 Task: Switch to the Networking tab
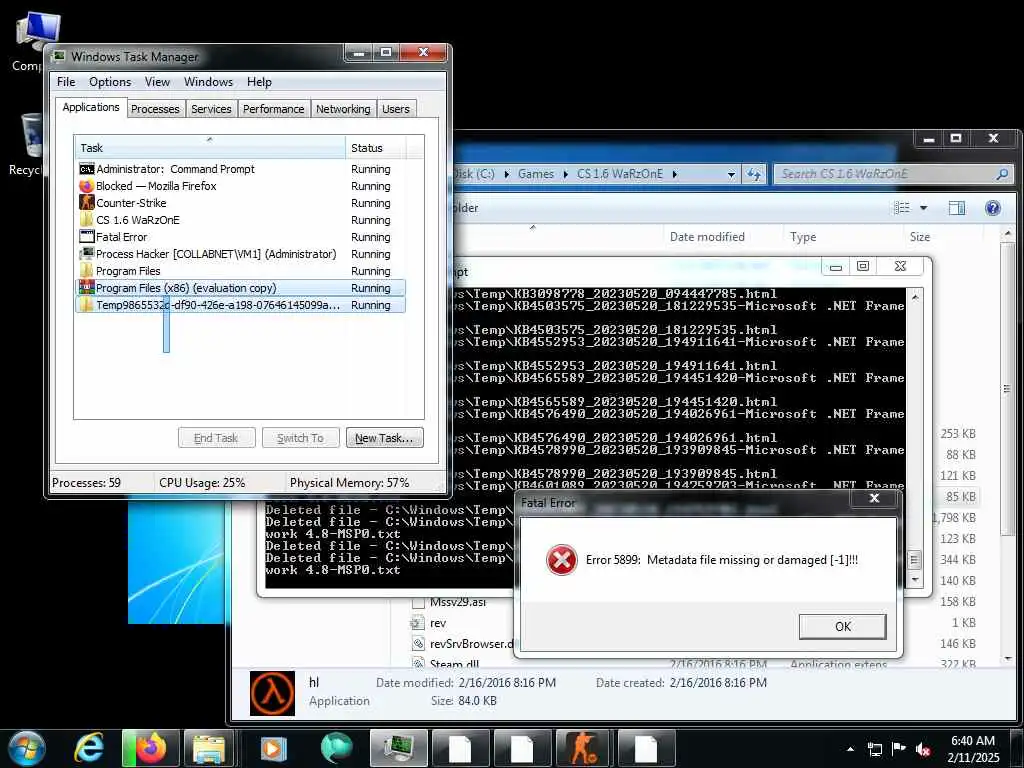(x=343, y=109)
